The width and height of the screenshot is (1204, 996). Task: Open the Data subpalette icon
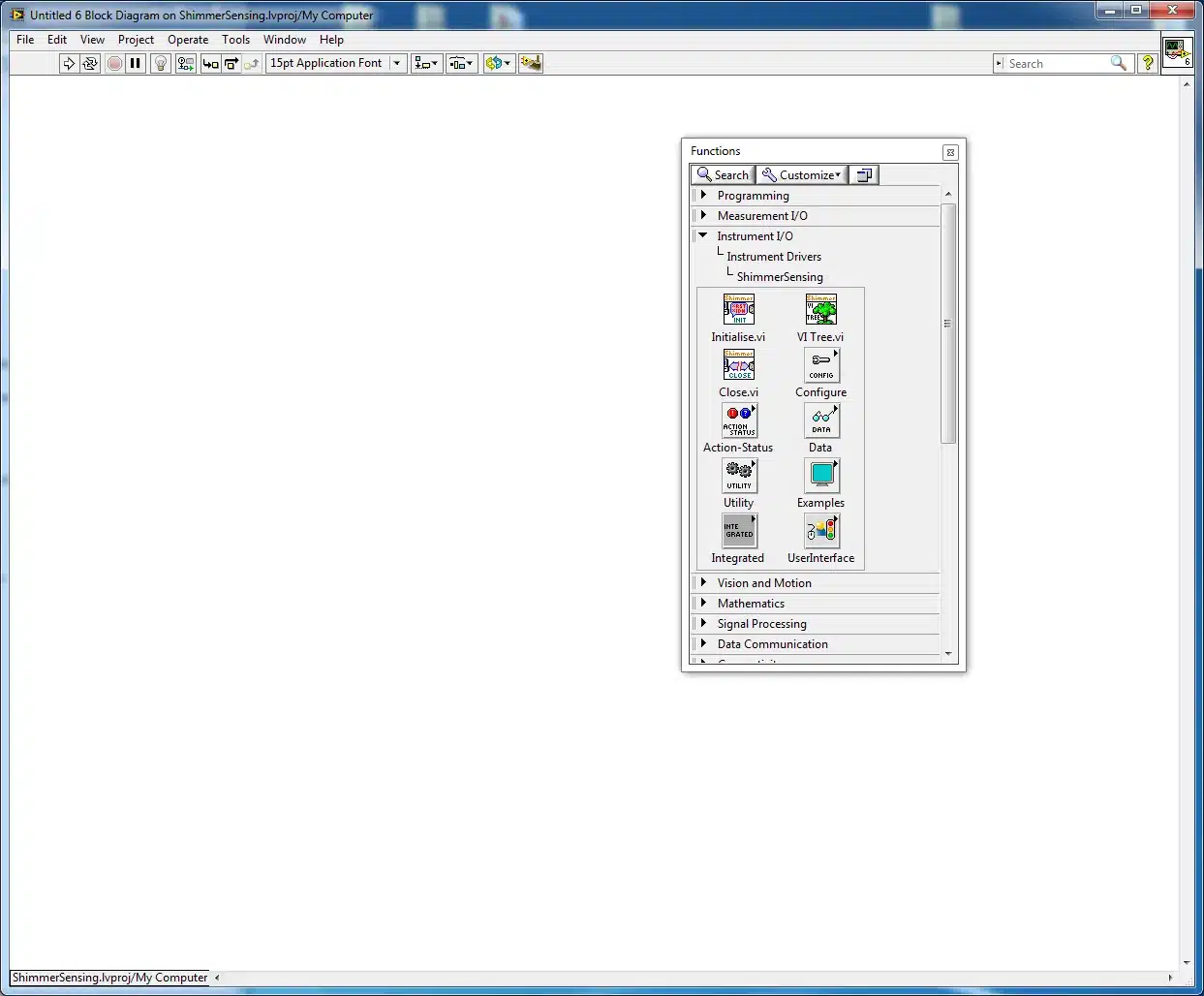[x=821, y=420]
